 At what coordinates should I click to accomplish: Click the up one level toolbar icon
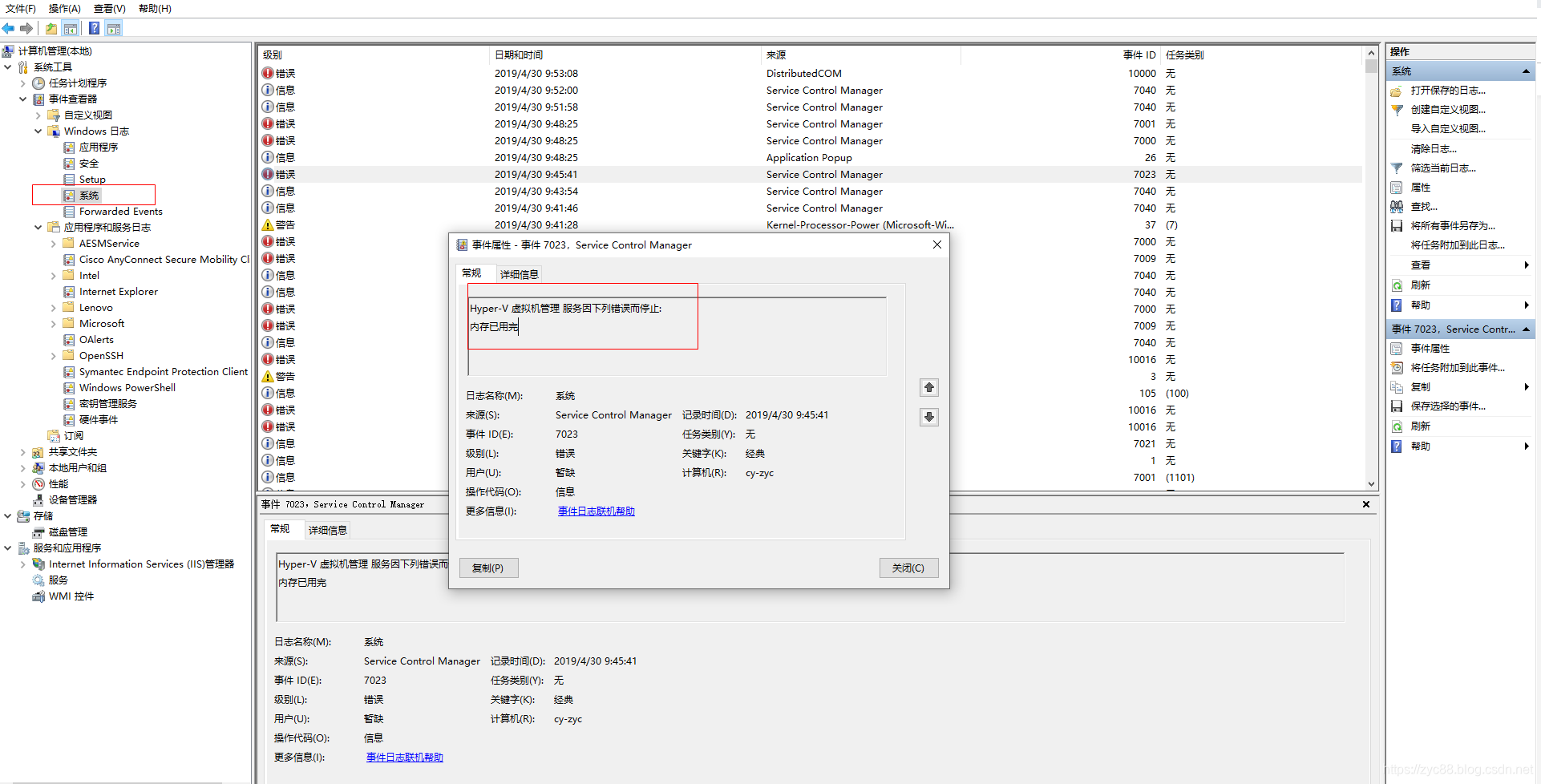pos(51,29)
